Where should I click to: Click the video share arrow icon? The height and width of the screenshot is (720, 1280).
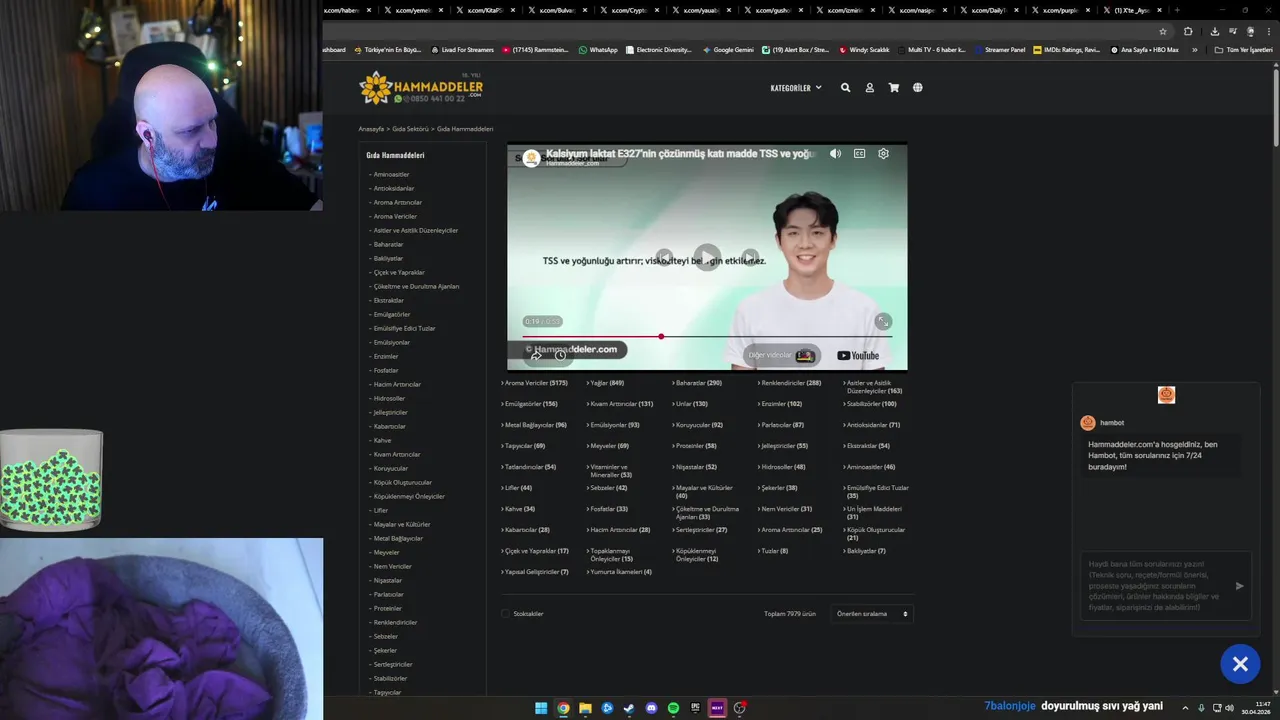[536, 355]
